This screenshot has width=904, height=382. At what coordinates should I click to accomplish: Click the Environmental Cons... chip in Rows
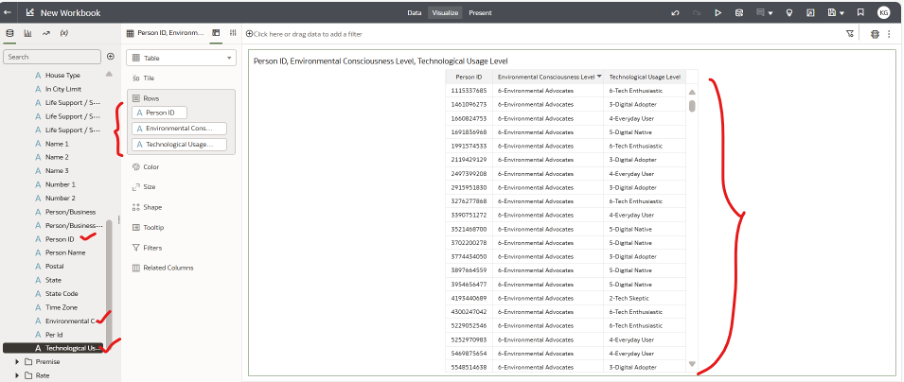tap(179, 128)
